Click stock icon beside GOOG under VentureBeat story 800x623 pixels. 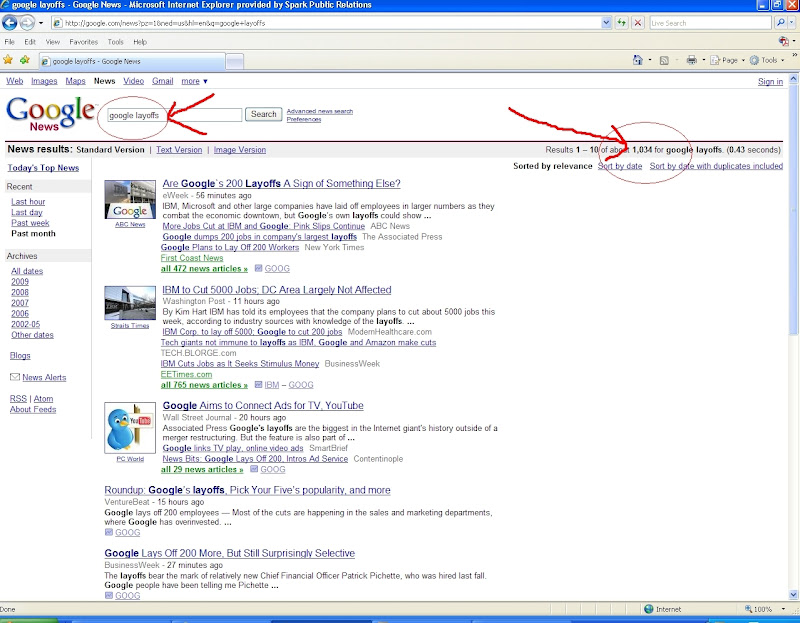pyautogui.click(x=109, y=532)
